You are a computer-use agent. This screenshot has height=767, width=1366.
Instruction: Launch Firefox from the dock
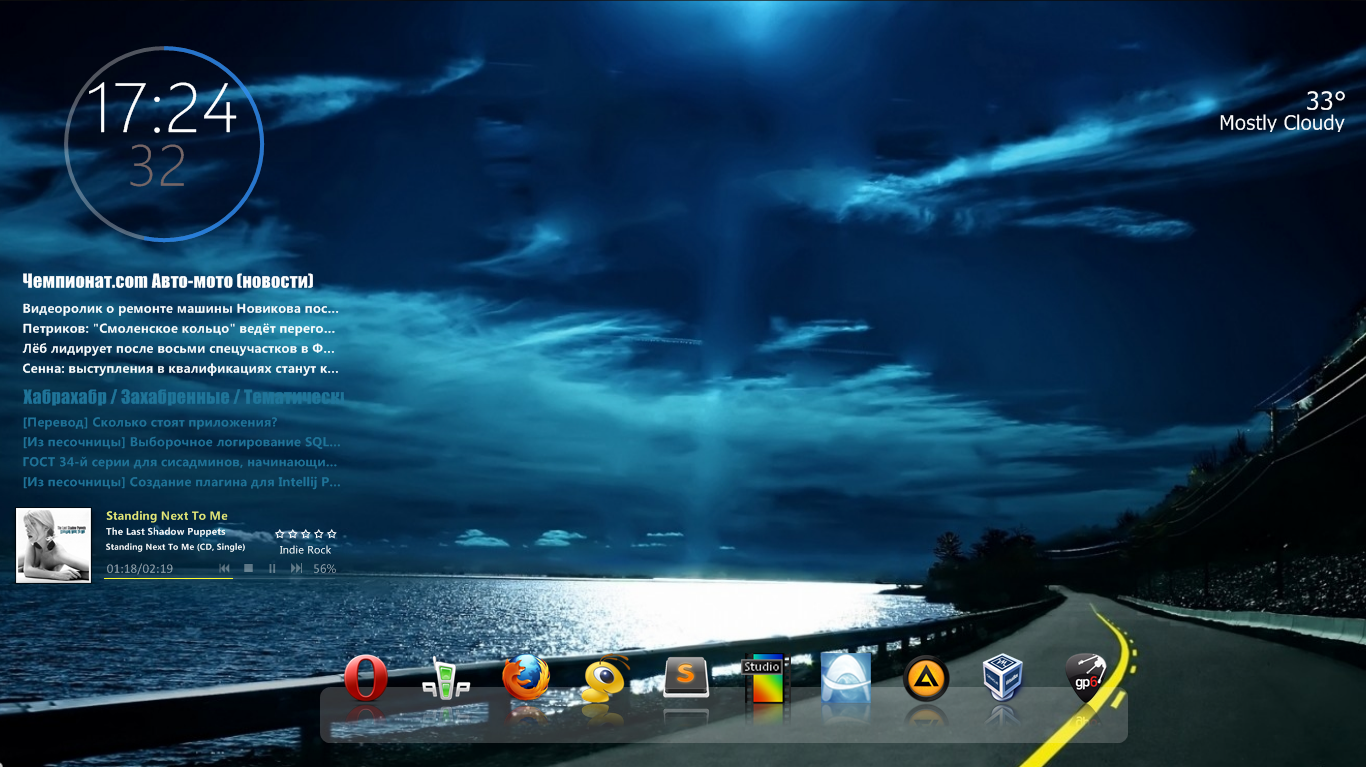[x=526, y=679]
